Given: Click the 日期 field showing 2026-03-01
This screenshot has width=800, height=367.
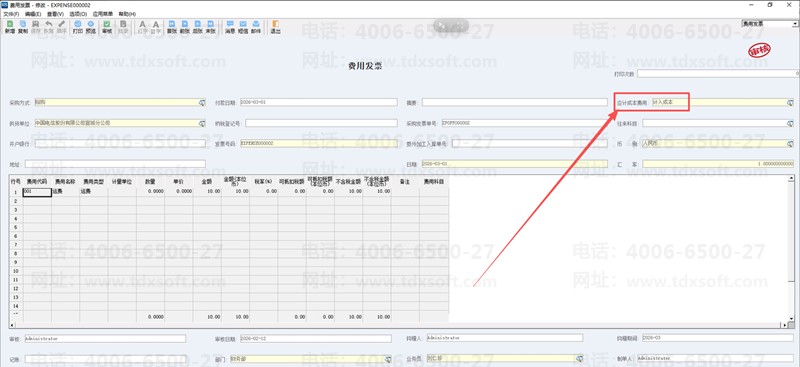Looking at the screenshot, I should (x=515, y=164).
